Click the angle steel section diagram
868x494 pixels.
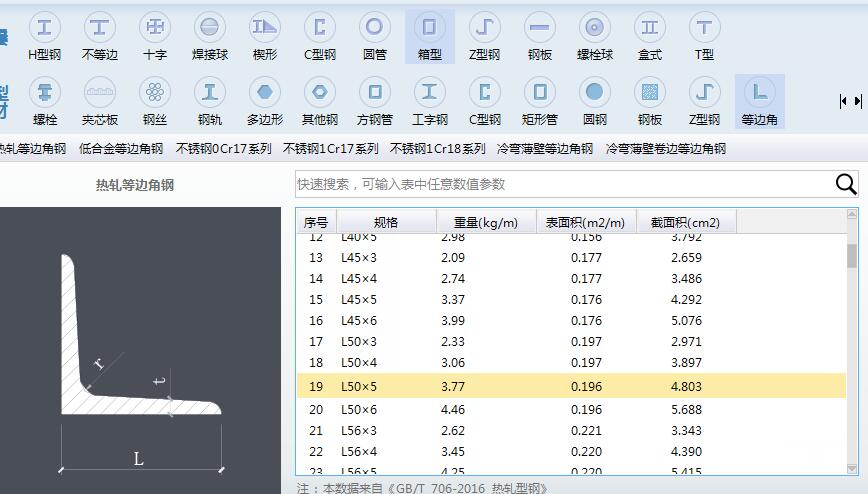[141, 351]
